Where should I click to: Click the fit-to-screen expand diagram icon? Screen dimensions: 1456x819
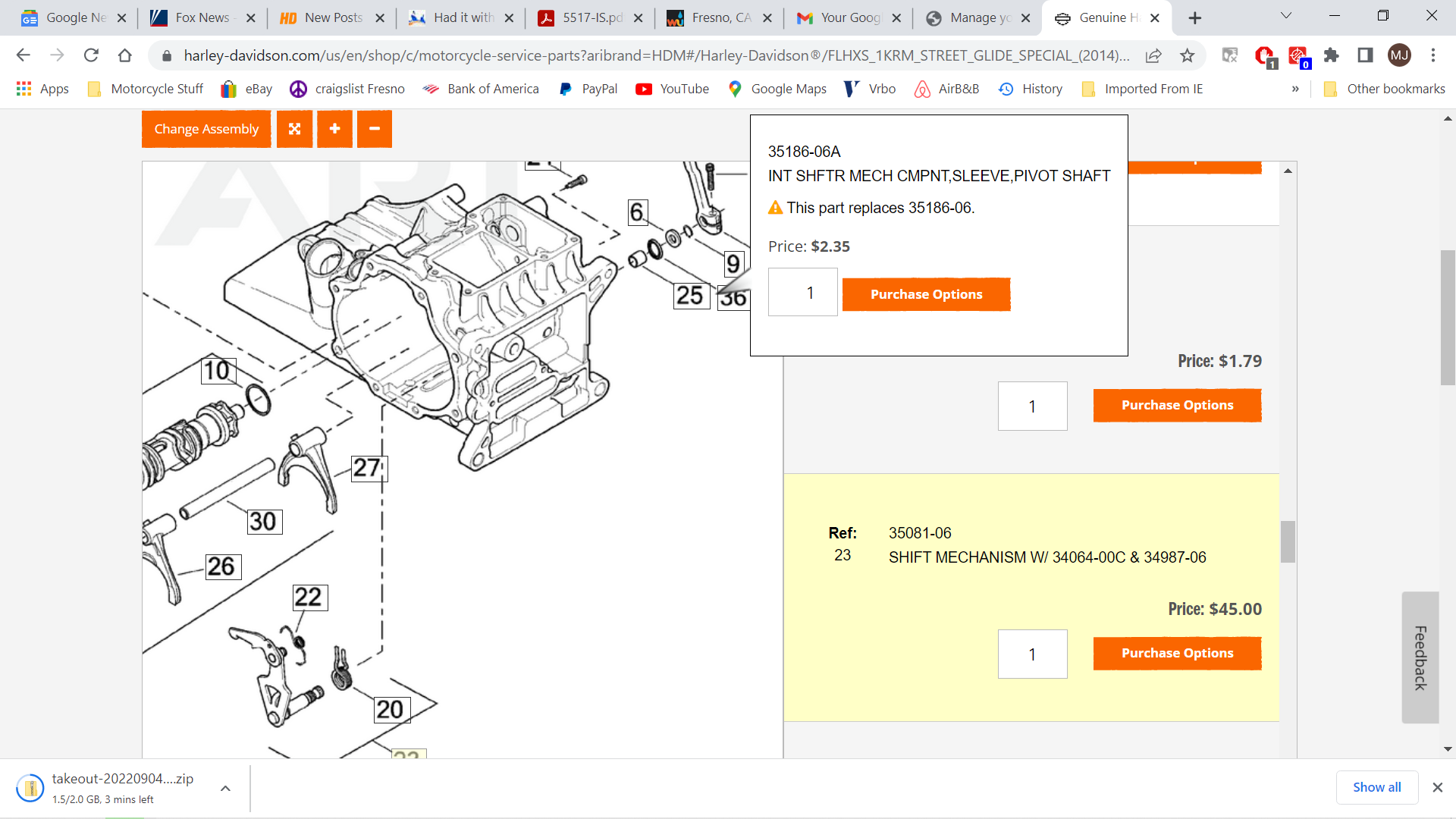pyautogui.click(x=294, y=129)
